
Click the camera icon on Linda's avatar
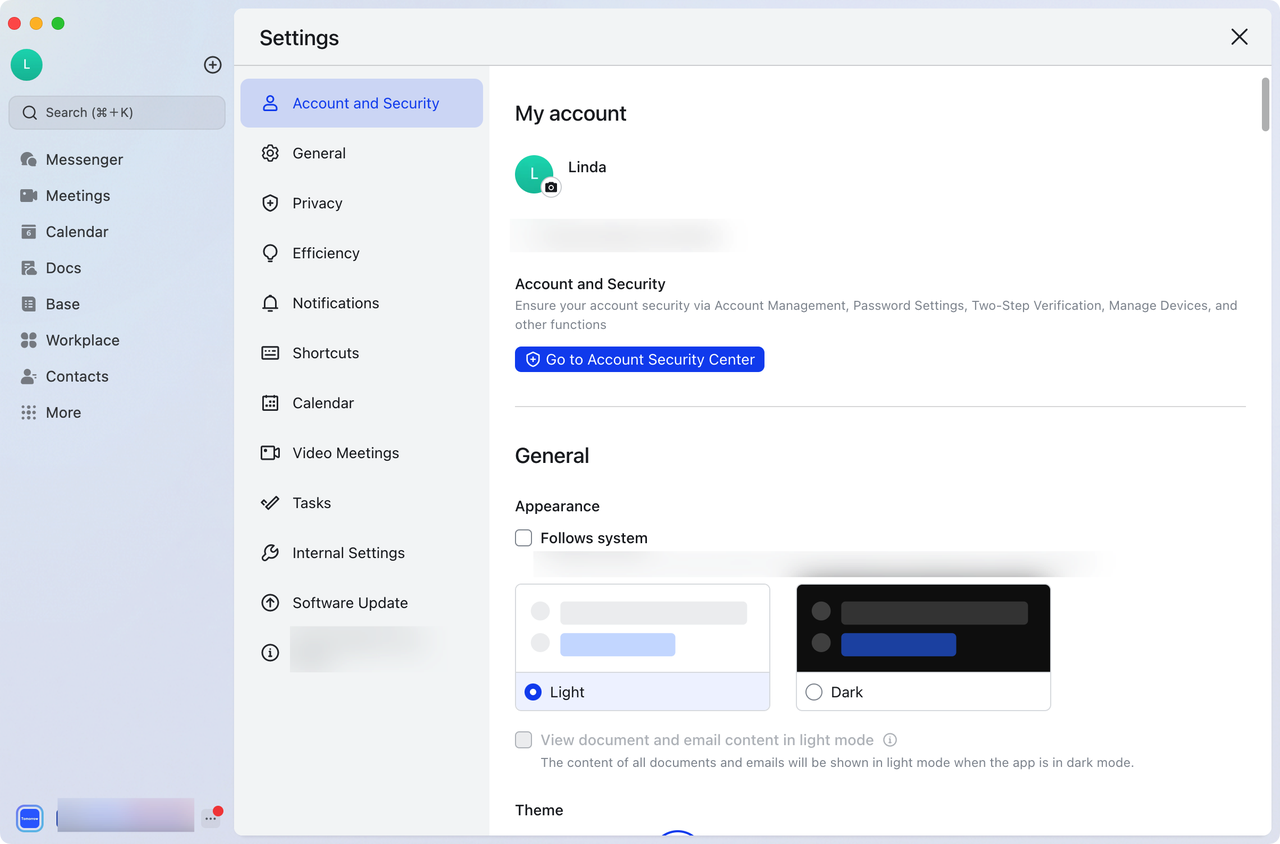[551, 187]
